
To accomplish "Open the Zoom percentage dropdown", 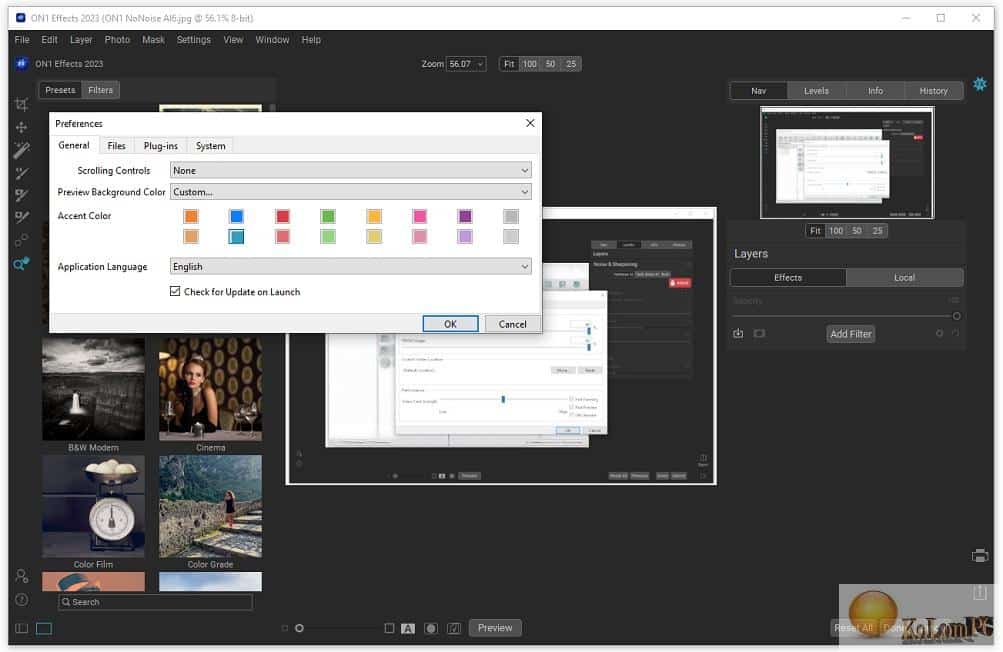I will [x=466, y=64].
